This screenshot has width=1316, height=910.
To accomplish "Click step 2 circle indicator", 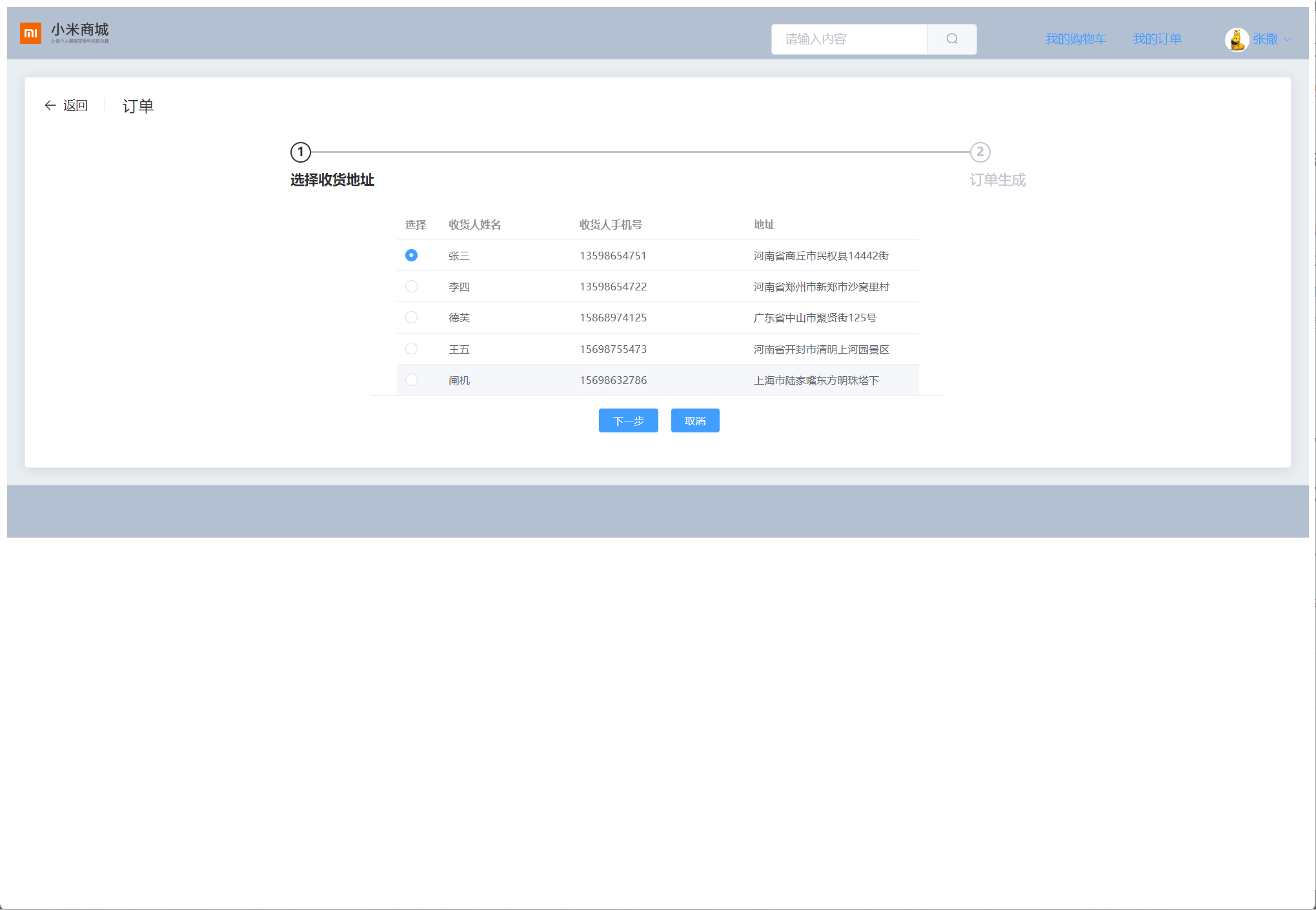I will click(980, 152).
